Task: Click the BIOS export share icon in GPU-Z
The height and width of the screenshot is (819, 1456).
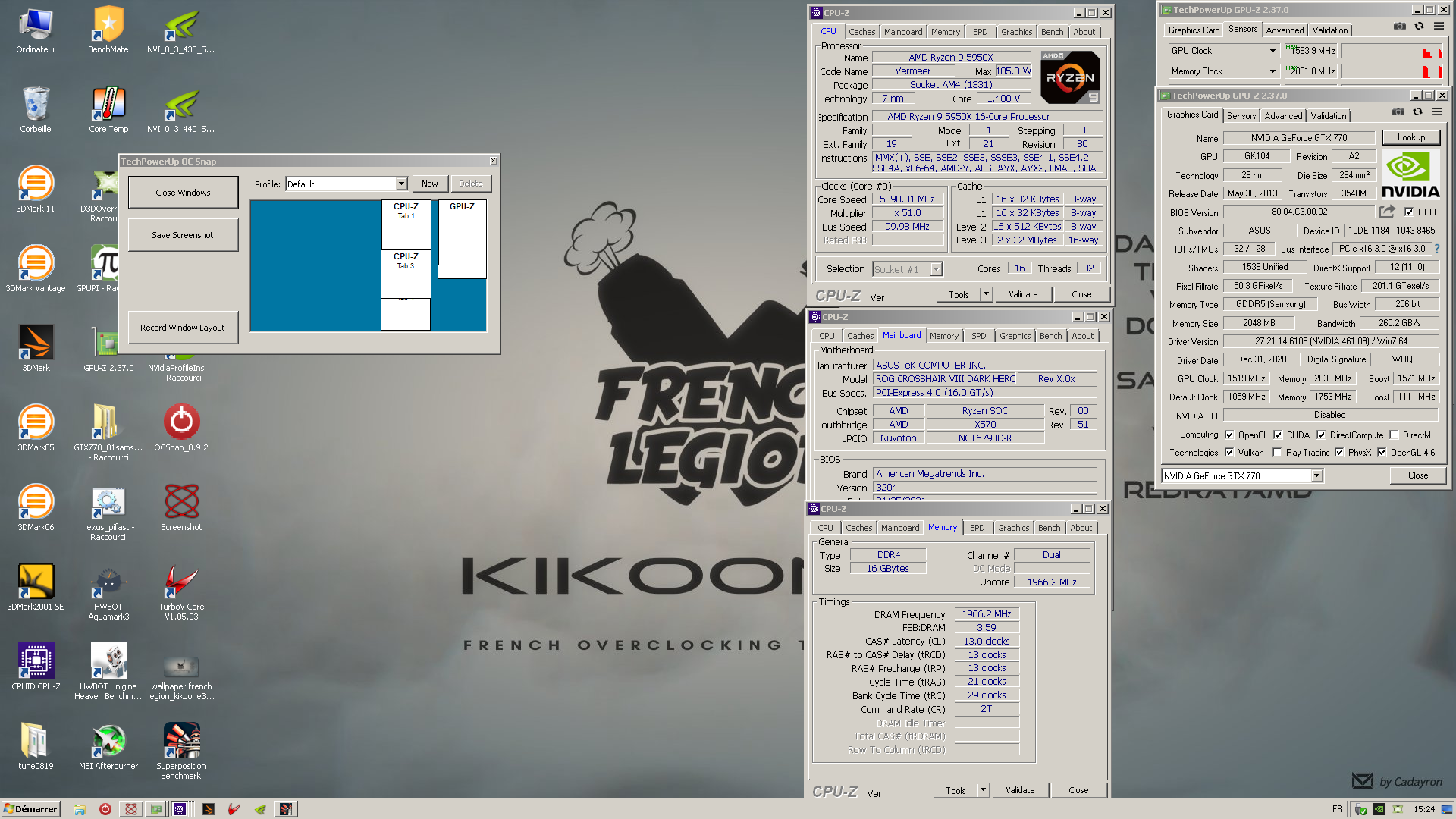Action: coord(1387,212)
